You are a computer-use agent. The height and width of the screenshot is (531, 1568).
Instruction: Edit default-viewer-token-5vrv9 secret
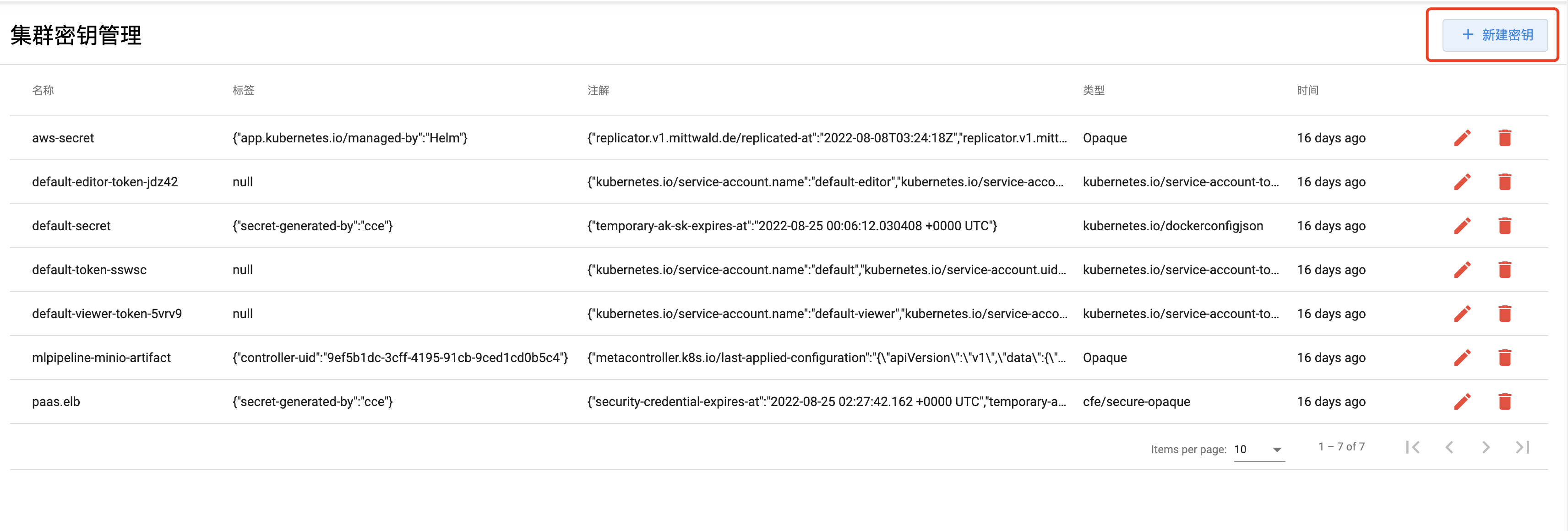(x=1462, y=314)
